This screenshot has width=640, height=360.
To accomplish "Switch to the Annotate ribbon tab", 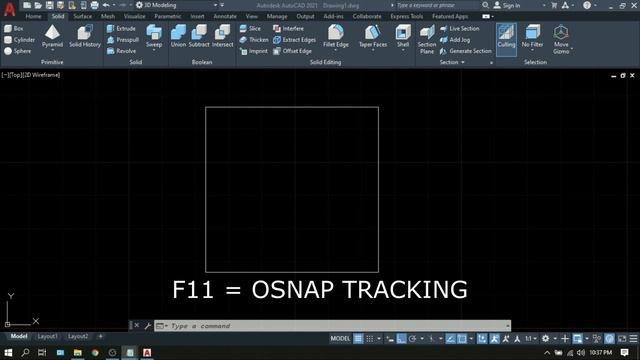I will 225,16.
